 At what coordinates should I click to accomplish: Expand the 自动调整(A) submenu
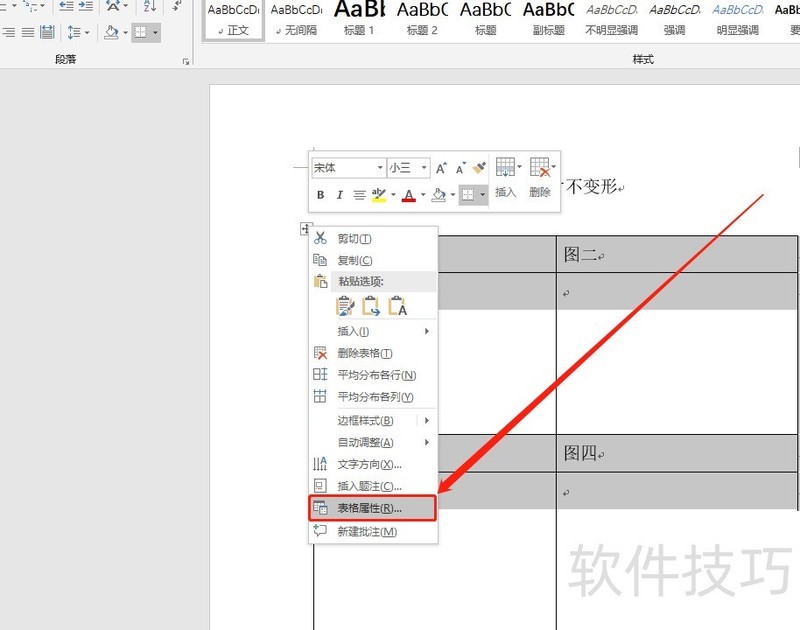[x=373, y=442]
